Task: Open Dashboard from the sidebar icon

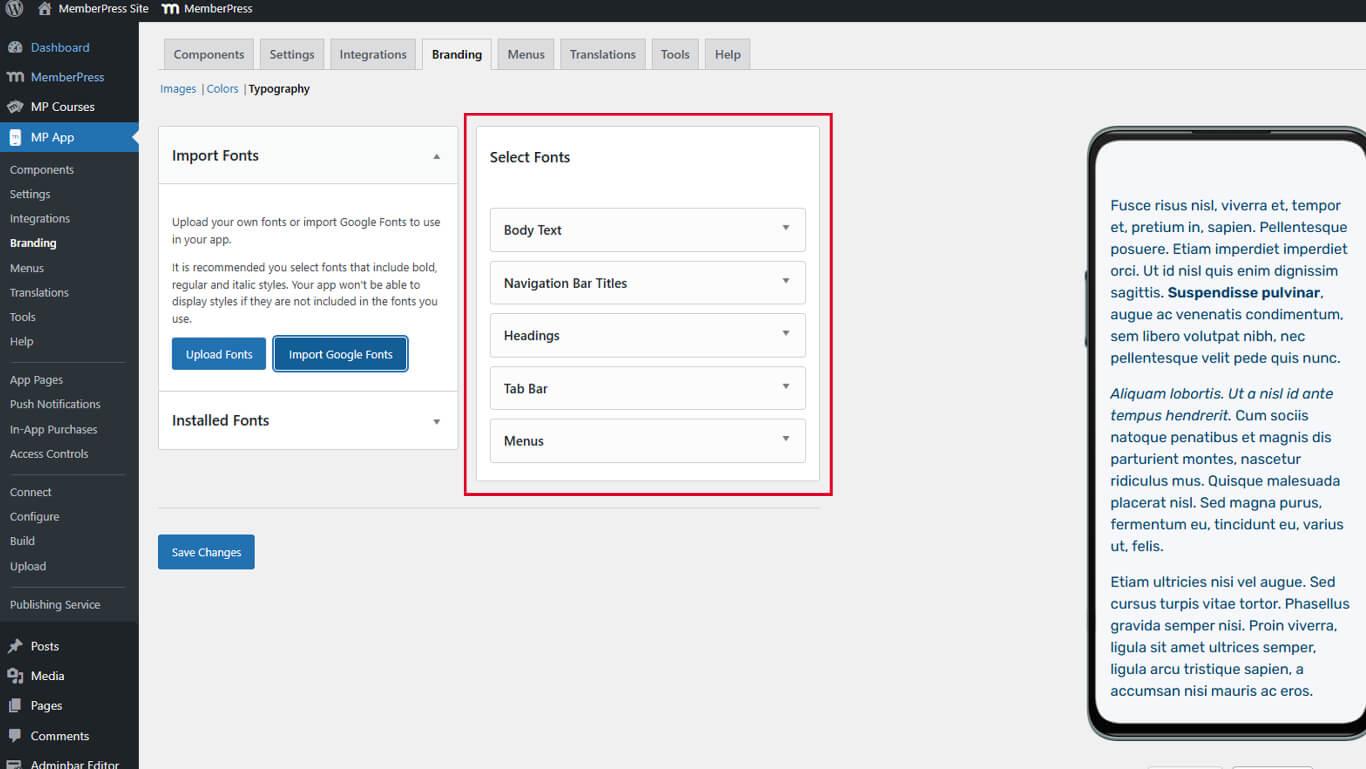Action: click(15, 47)
